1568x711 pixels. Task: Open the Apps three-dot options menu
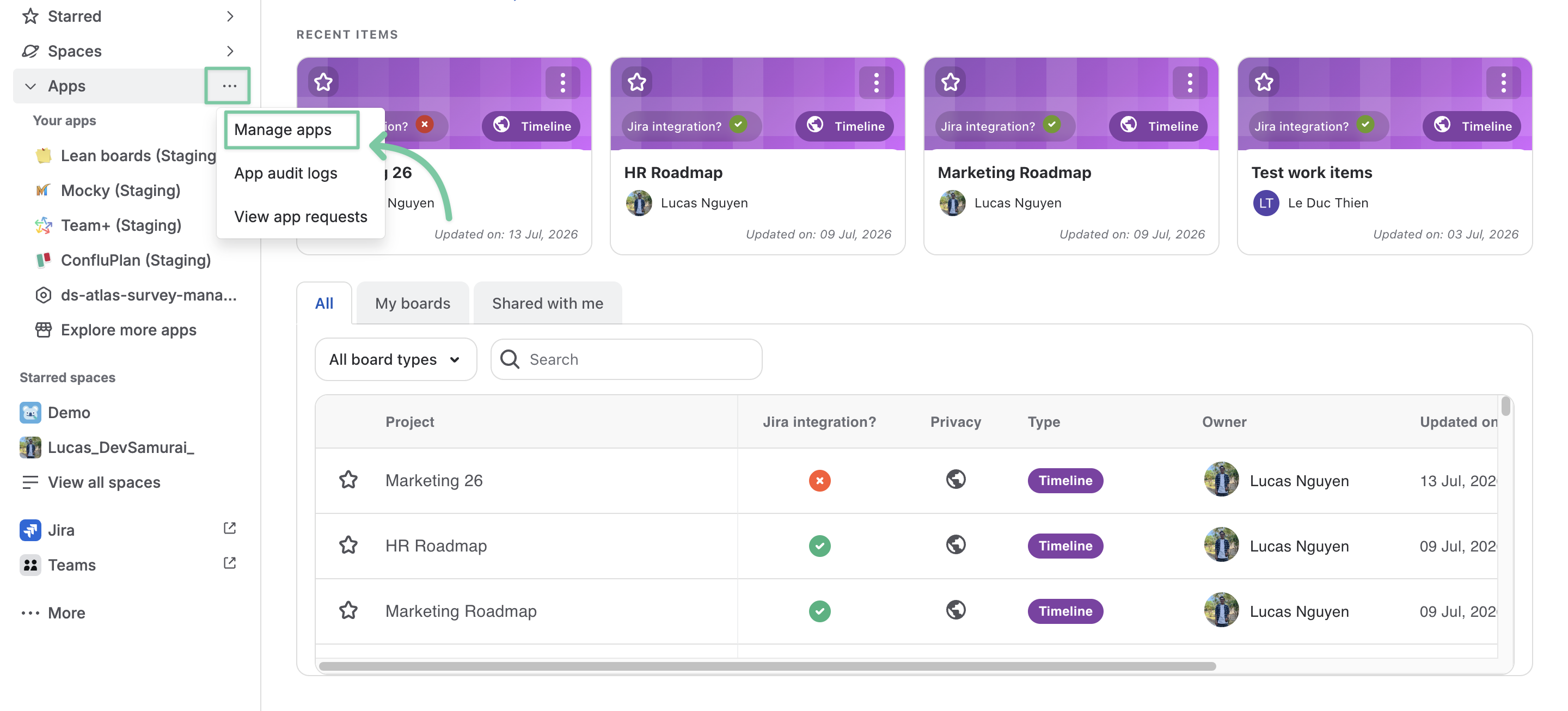229,86
